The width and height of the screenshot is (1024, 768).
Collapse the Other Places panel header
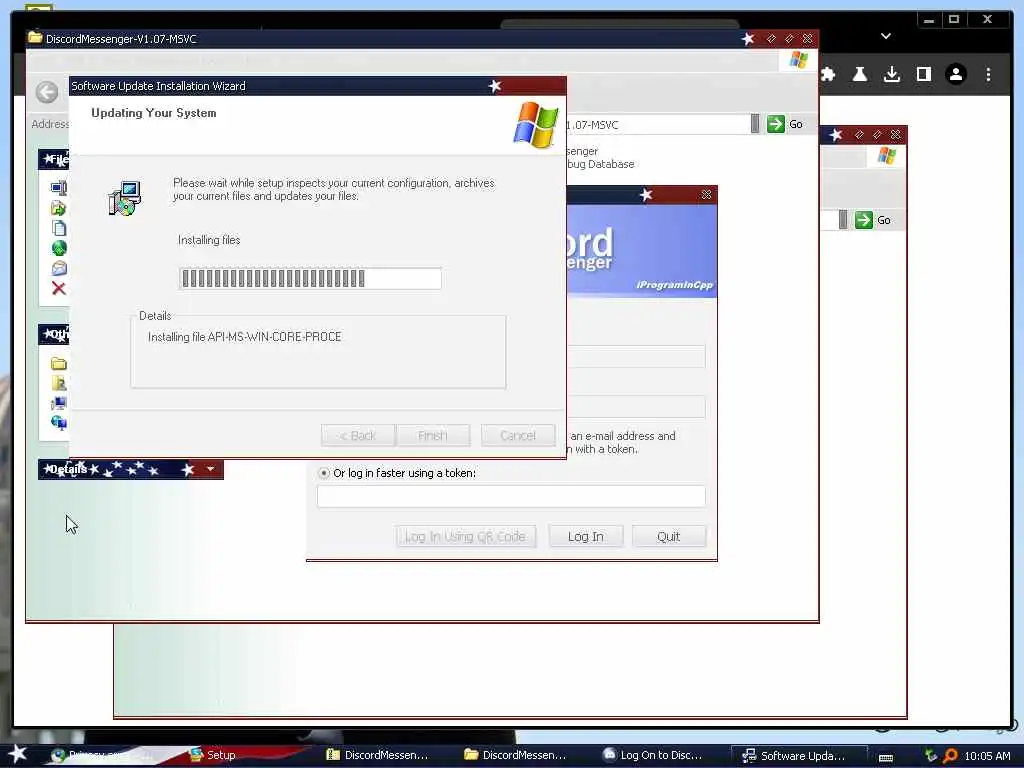54,334
